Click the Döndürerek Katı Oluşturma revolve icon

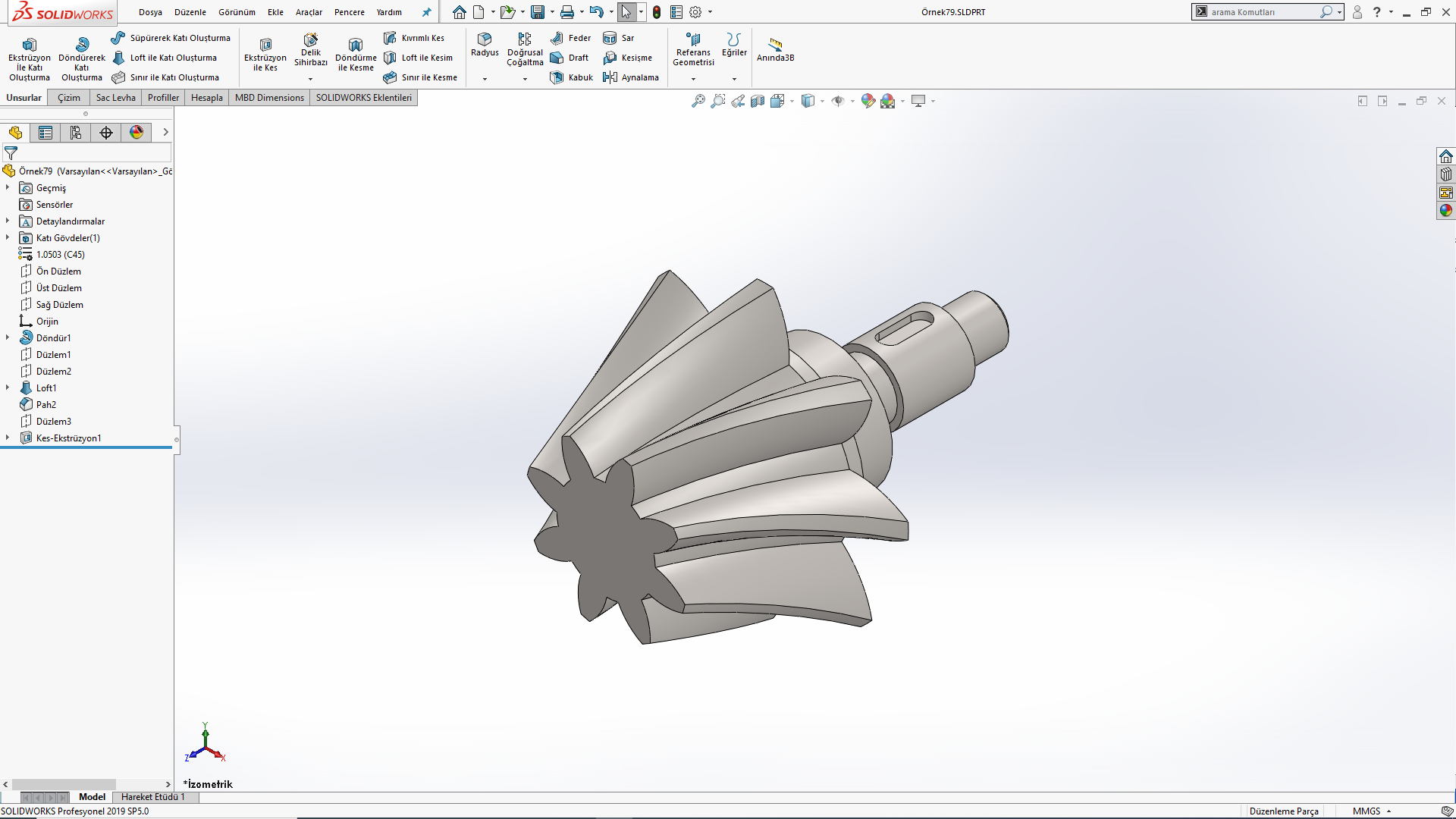(82, 45)
